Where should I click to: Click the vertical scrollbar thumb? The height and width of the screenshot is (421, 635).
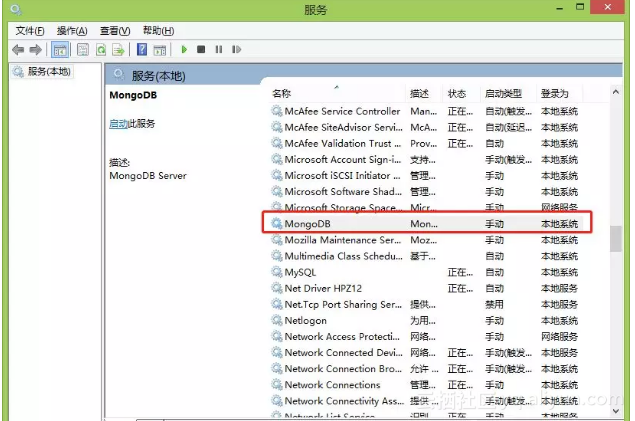(x=616, y=239)
